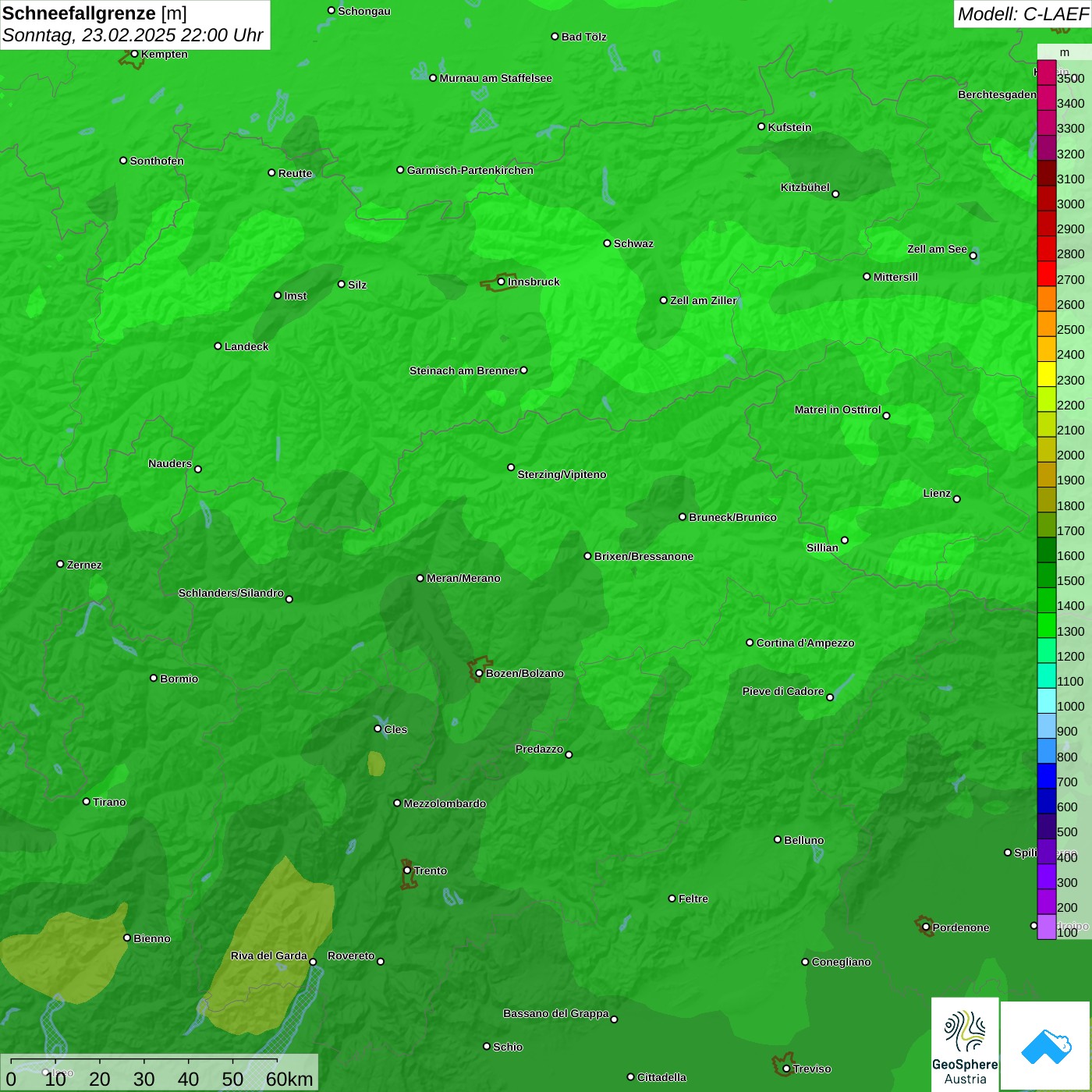Click the Trento city marker
Screen dimensions: 1092x1092
point(407,870)
